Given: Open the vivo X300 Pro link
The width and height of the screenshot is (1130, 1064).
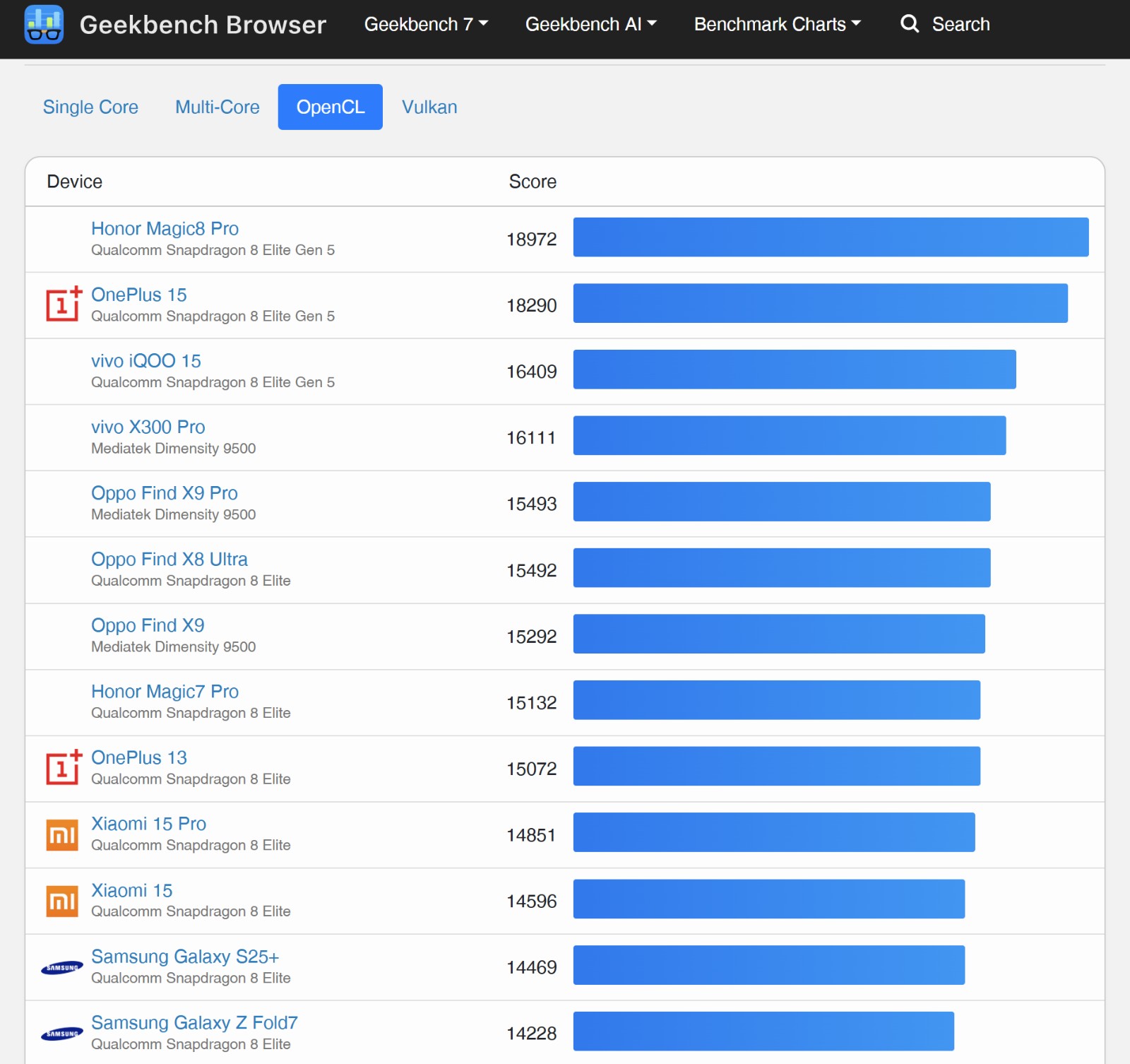Looking at the screenshot, I should [x=148, y=427].
